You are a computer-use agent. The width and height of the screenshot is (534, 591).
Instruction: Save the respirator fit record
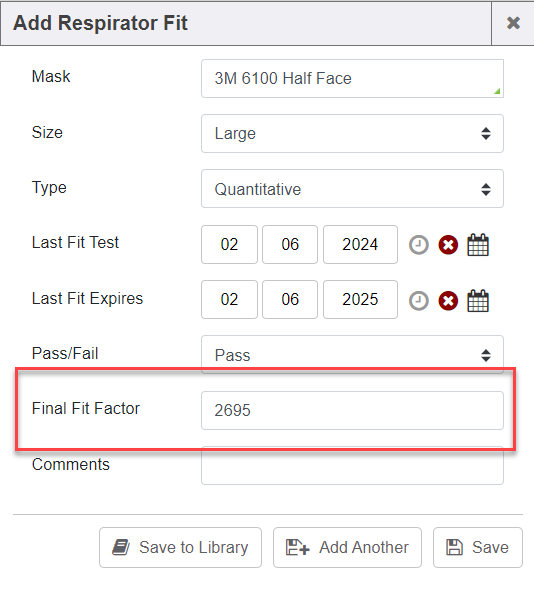click(x=477, y=547)
